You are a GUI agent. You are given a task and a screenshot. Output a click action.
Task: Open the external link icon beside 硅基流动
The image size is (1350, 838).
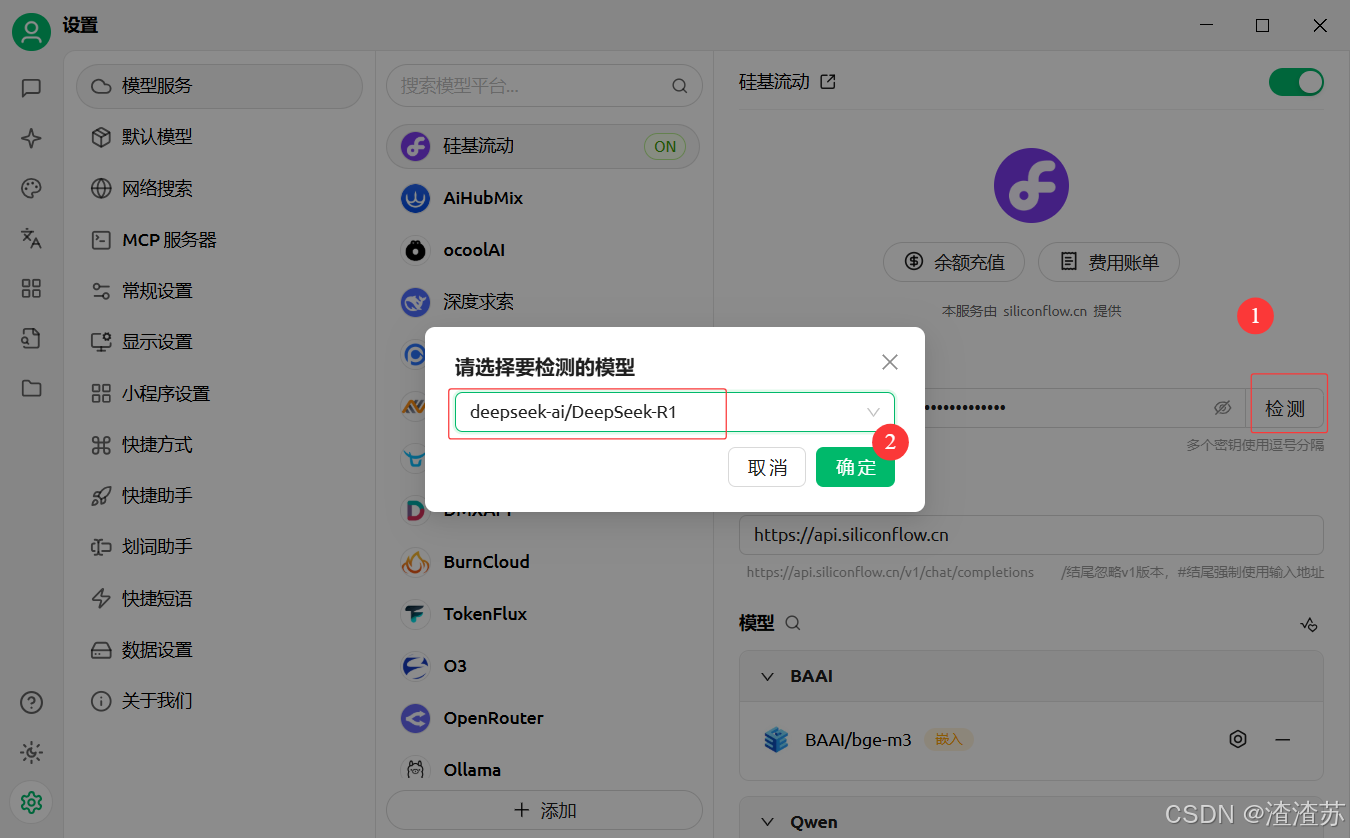point(828,82)
